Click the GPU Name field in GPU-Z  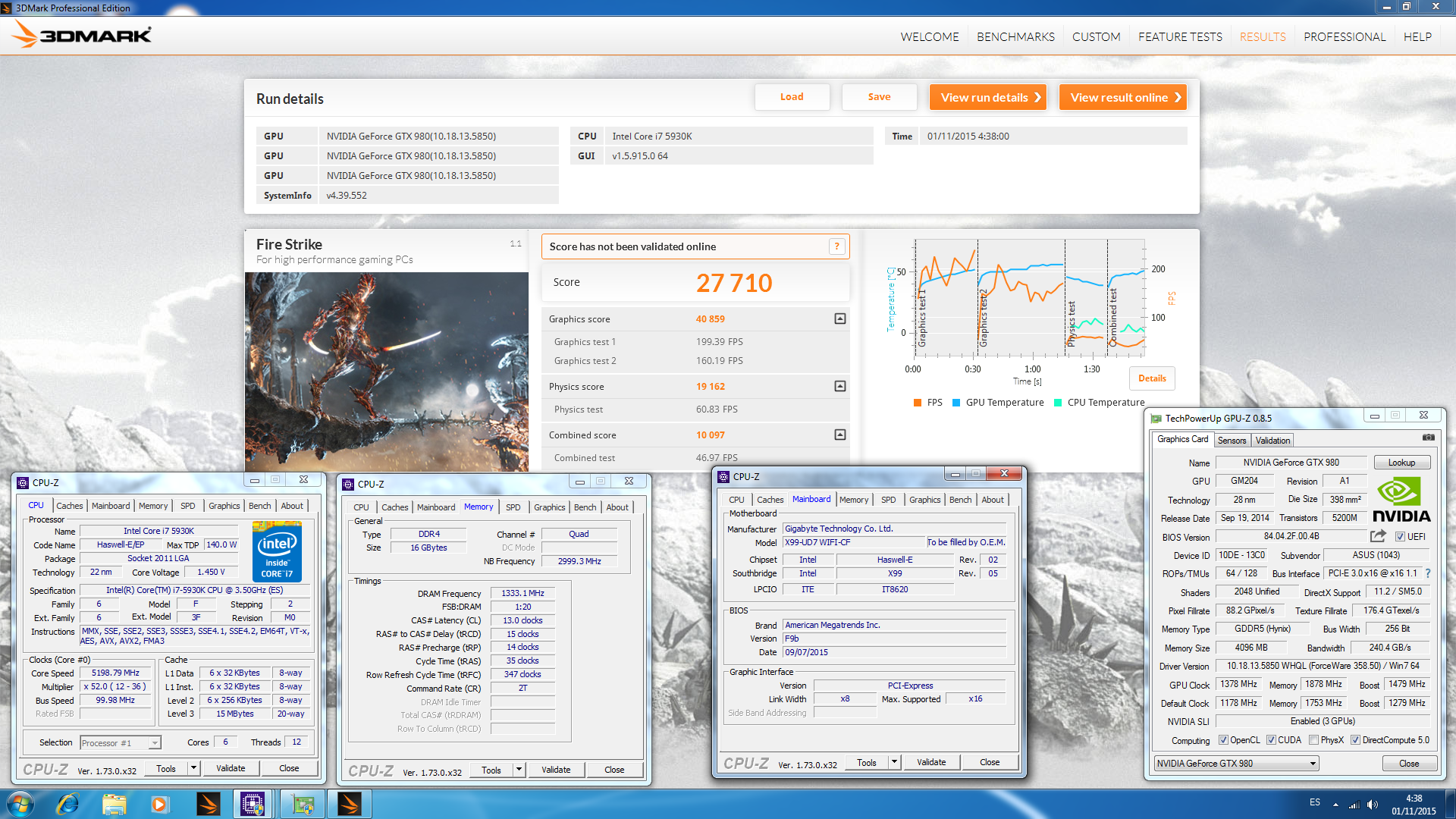(x=1291, y=463)
